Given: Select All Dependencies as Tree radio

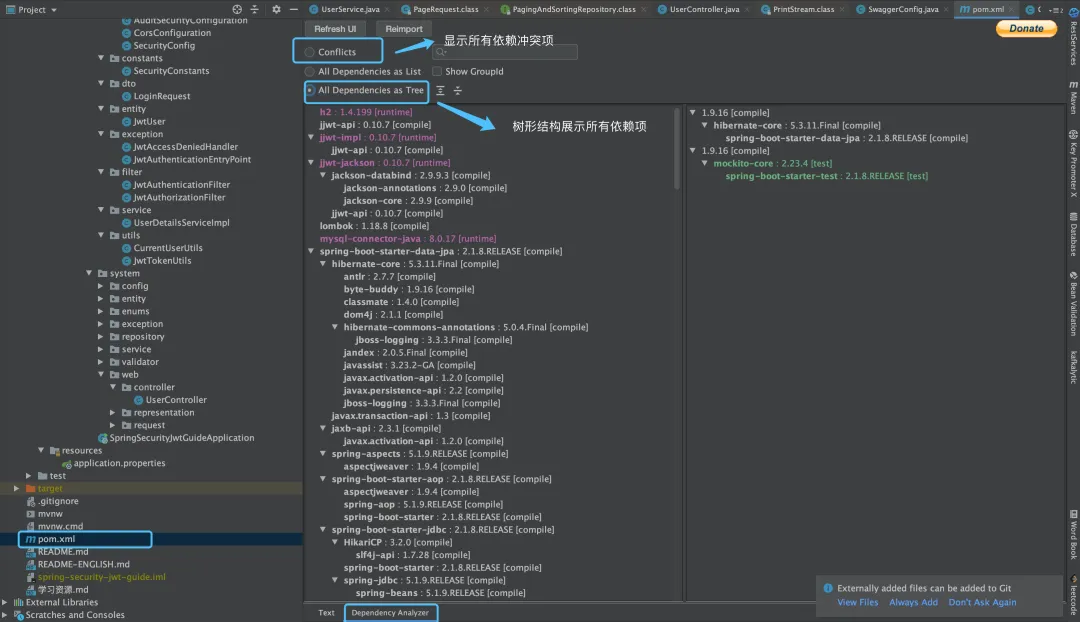Looking at the screenshot, I should 311,90.
